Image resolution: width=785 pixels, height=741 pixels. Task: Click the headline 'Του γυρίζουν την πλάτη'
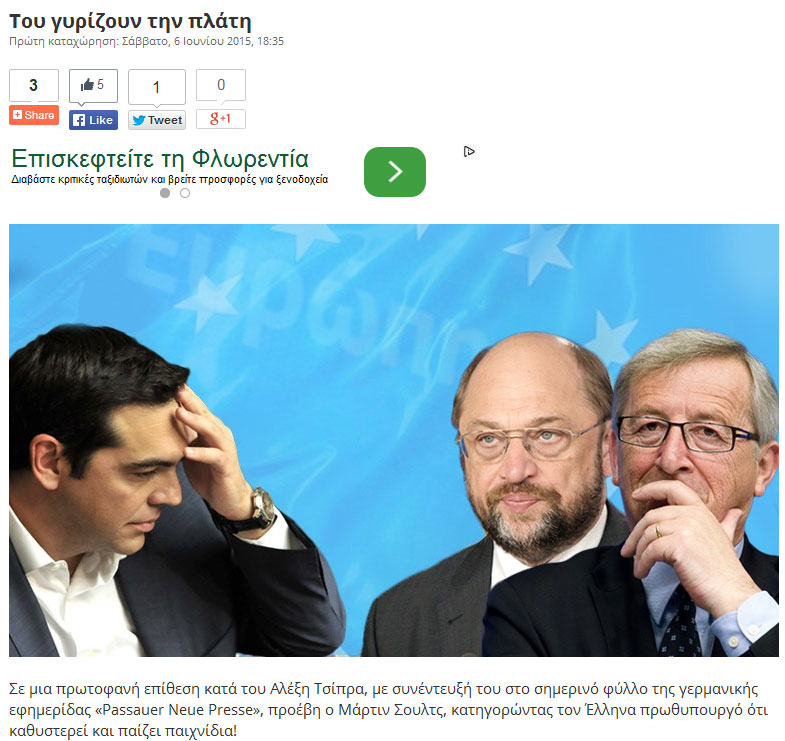pyautogui.click(x=130, y=22)
